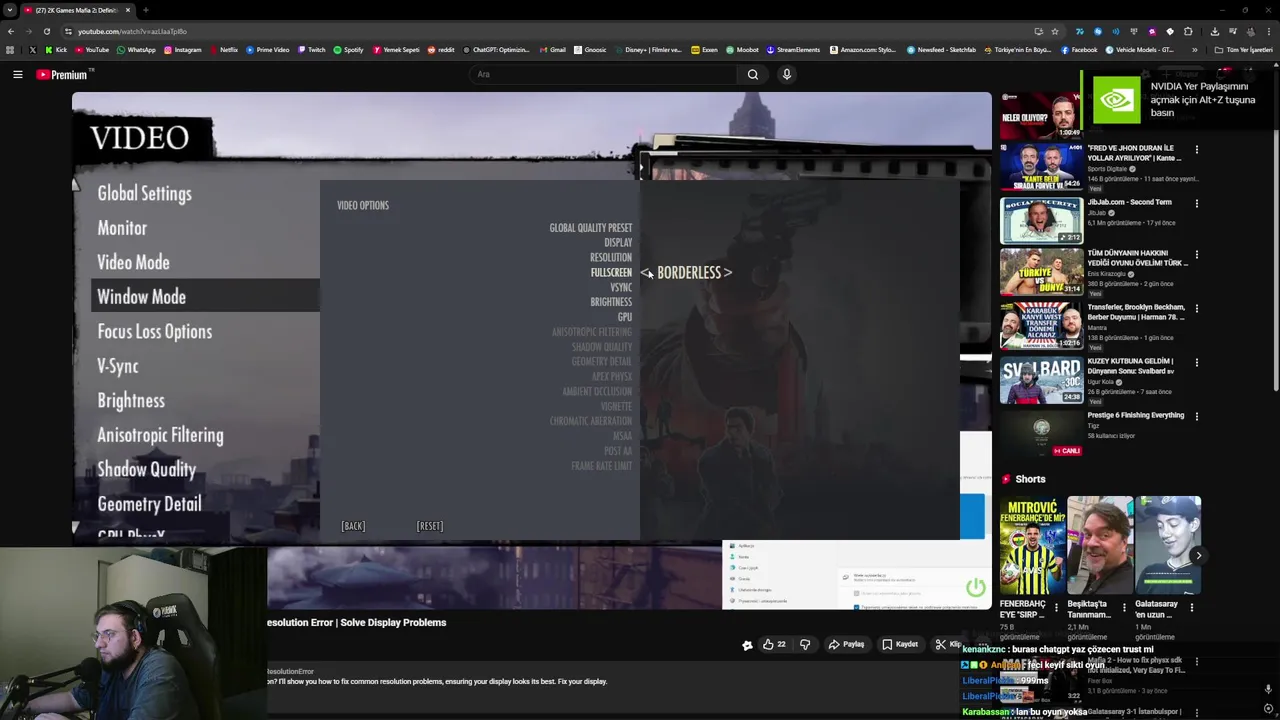Image resolution: width=1280 pixels, height=720 pixels.
Task: Click the [BACK] button in video options
Action: (x=353, y=526)
